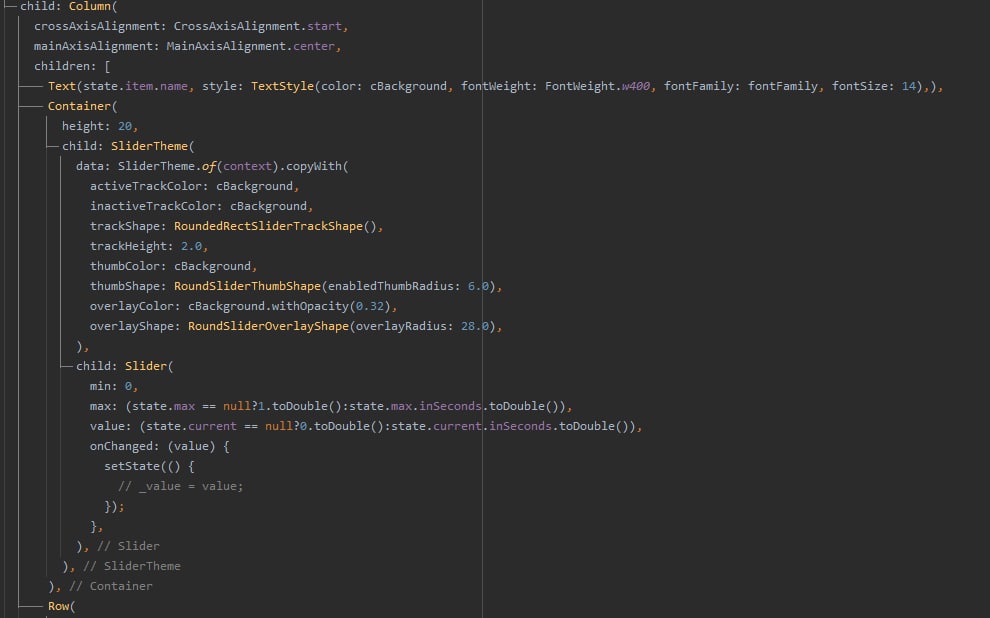Screen dimensions: 990x618
Task: Click 'activeTrackColor: cBackground,' line
Action: 194,186
